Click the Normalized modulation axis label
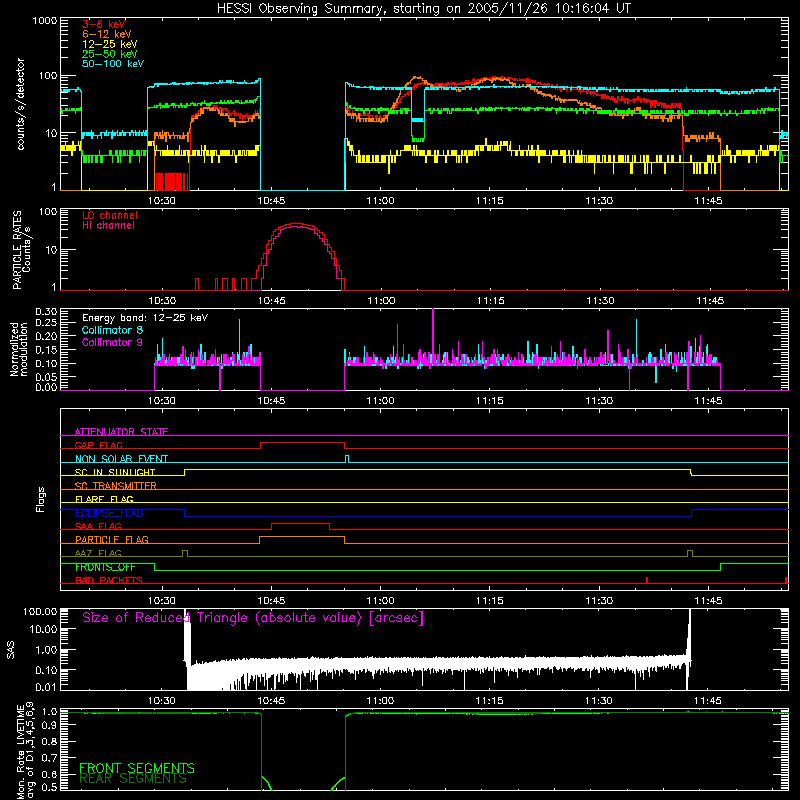The height and width of the screenshot is (800, 800). [x=19, y=348]
